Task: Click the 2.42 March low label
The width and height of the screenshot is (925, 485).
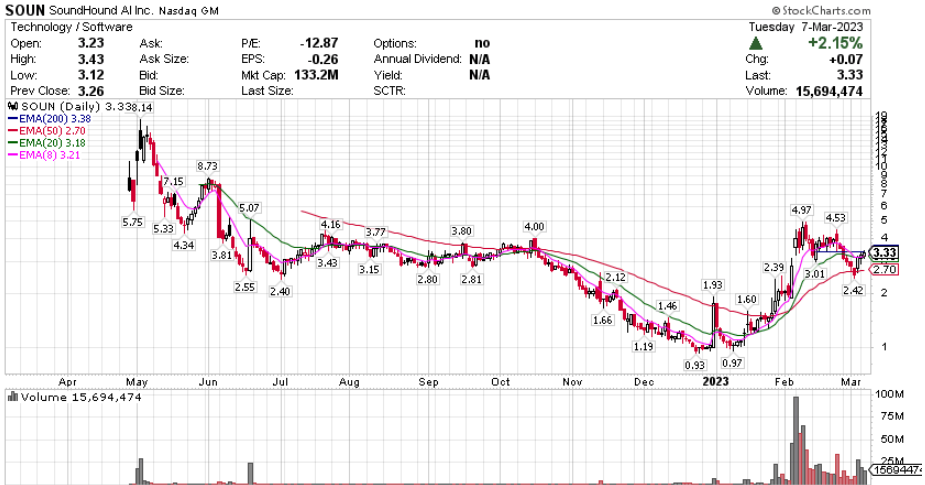Action: coord(853,290)
